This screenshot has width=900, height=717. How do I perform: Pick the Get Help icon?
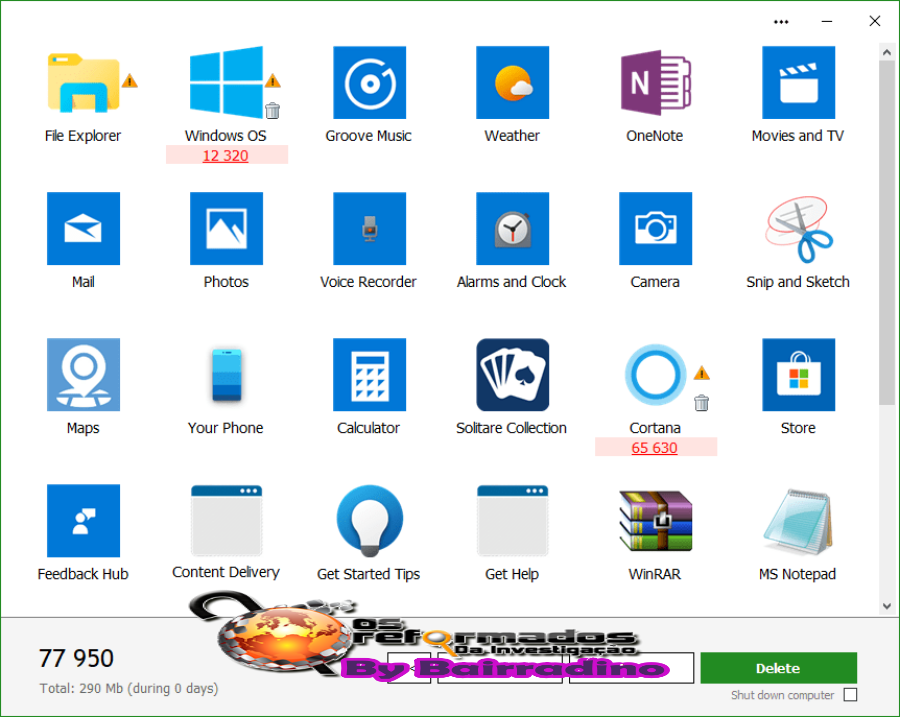coord(512,521)
